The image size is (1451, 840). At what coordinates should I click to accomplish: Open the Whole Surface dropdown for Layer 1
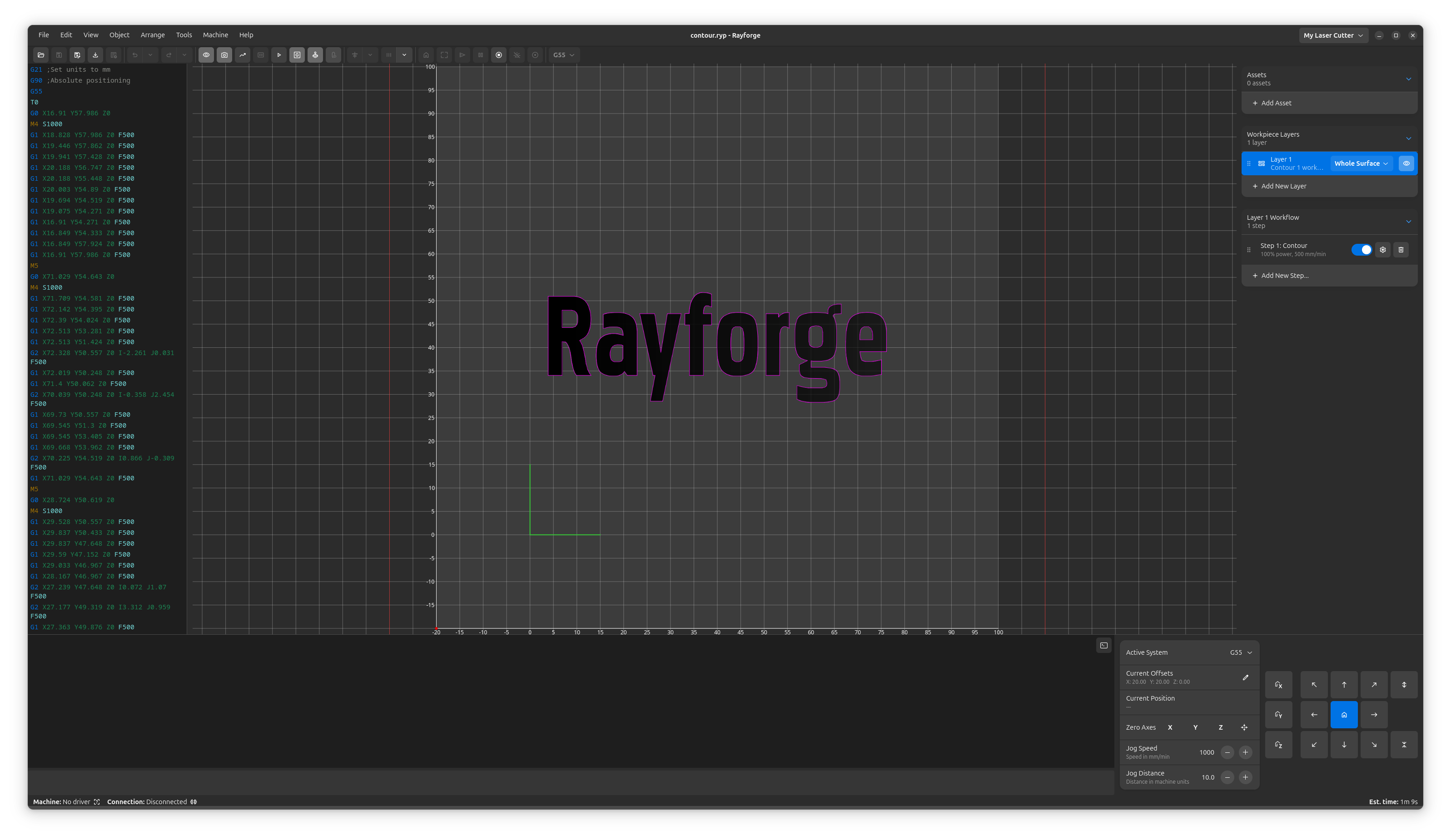1361,163
